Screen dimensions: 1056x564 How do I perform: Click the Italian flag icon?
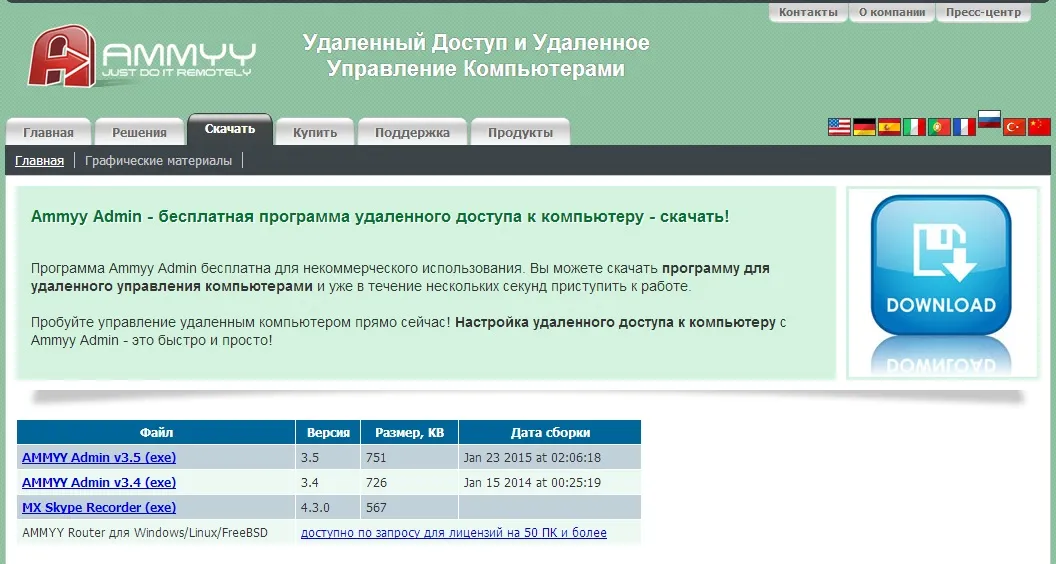point(914,127)
